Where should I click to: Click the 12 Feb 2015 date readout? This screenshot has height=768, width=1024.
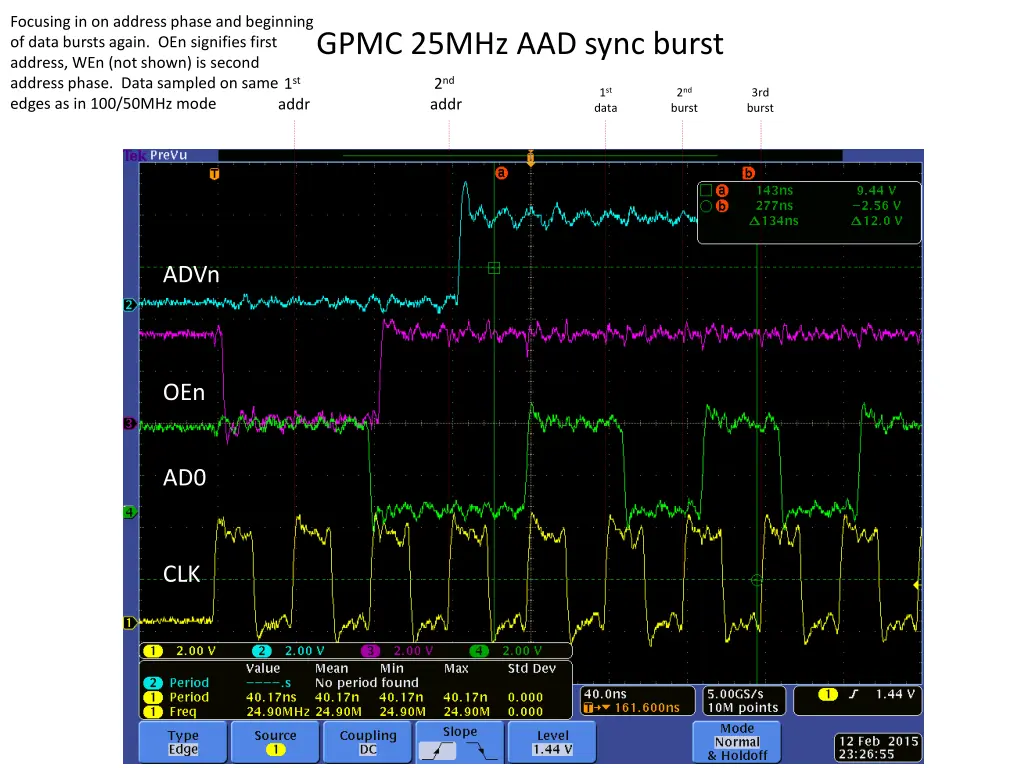[x=878, y=741]
